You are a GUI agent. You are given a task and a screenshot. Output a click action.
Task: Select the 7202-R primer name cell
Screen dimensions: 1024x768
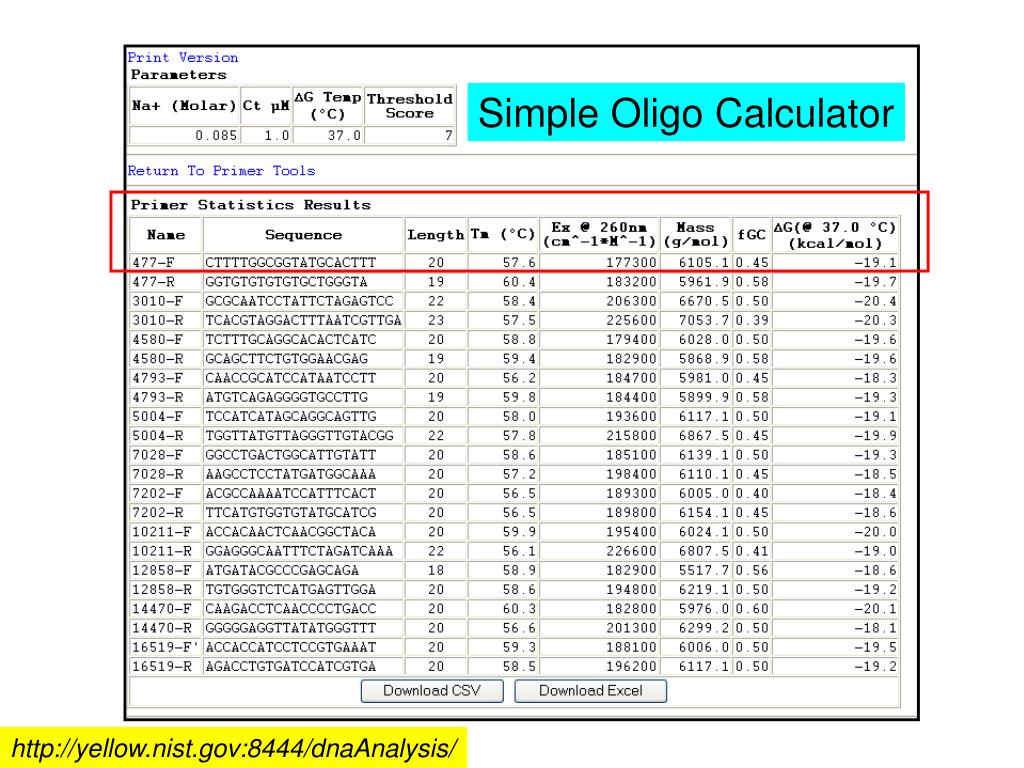coord(166,513)
